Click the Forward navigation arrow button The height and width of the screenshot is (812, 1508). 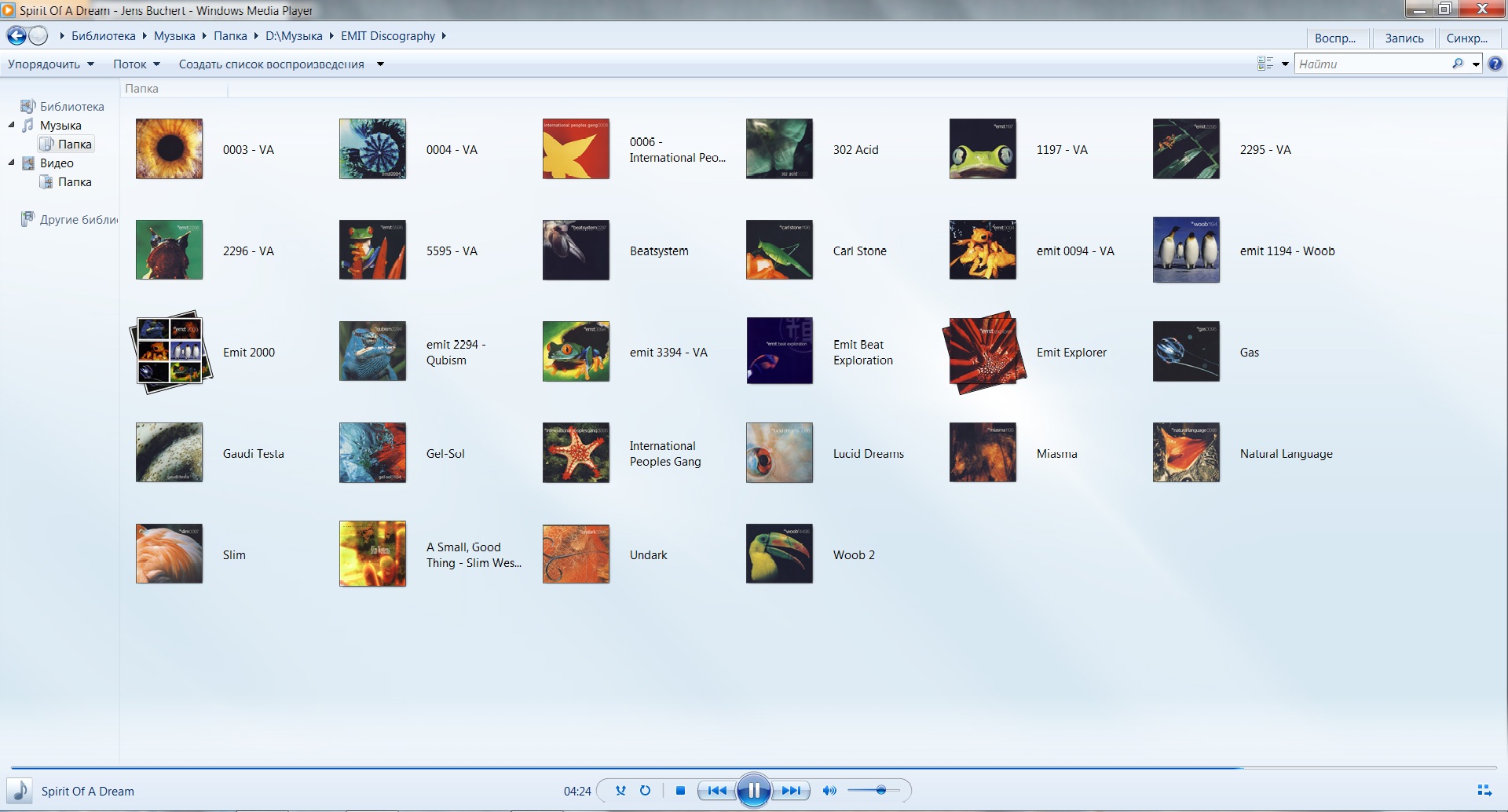38,36
